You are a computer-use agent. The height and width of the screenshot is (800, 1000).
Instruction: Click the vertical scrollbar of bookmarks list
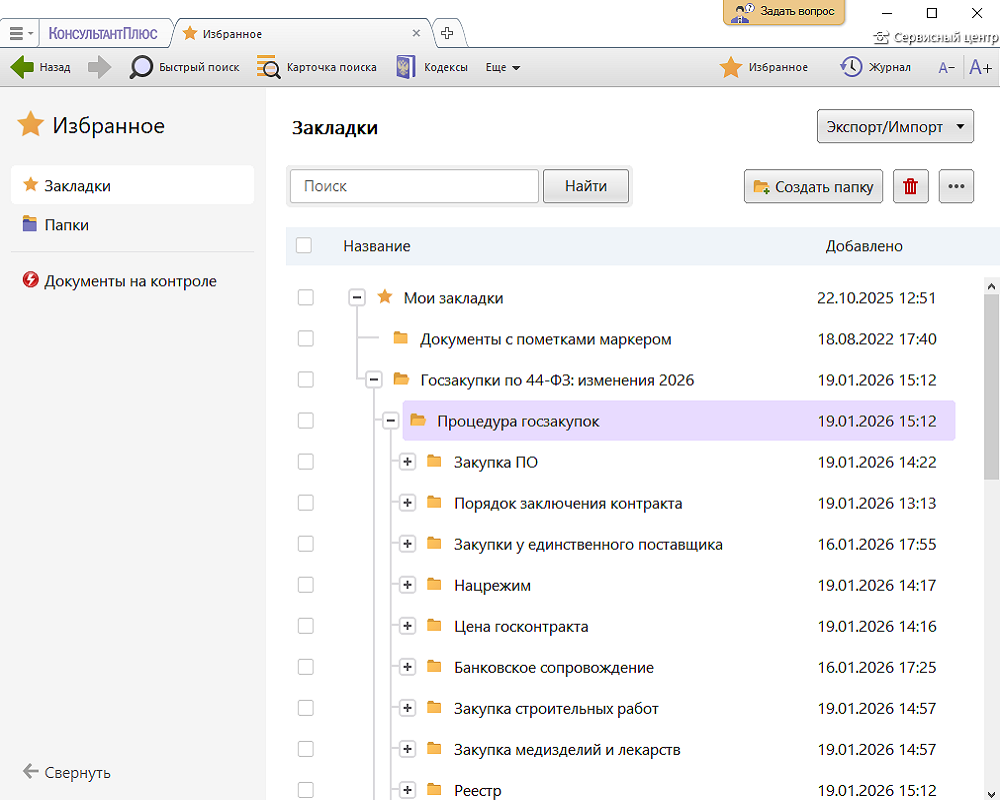pos(991,400)
